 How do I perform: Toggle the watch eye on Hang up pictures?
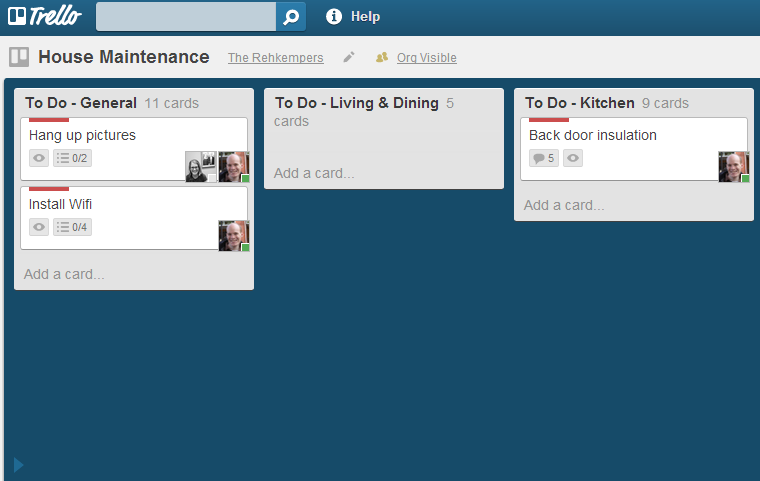(39, 158)
